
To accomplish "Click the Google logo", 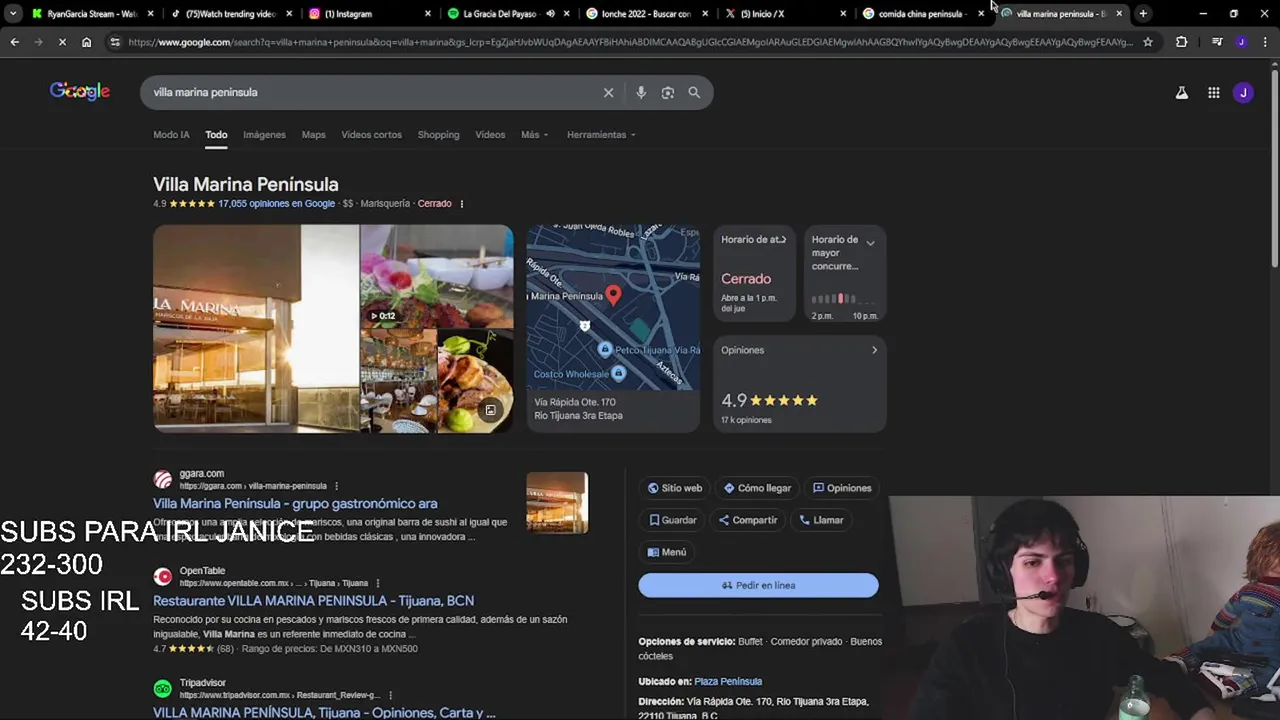I will coord(80,91).
